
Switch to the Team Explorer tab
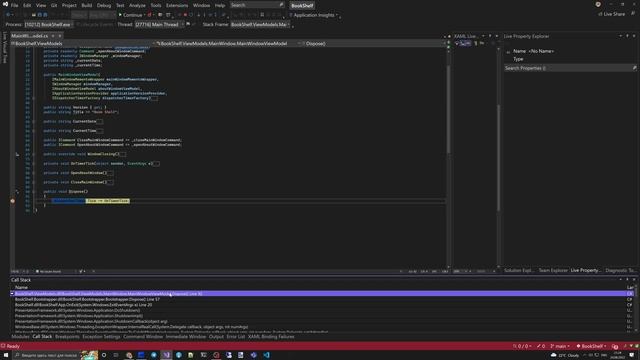[x=553, y=270]
